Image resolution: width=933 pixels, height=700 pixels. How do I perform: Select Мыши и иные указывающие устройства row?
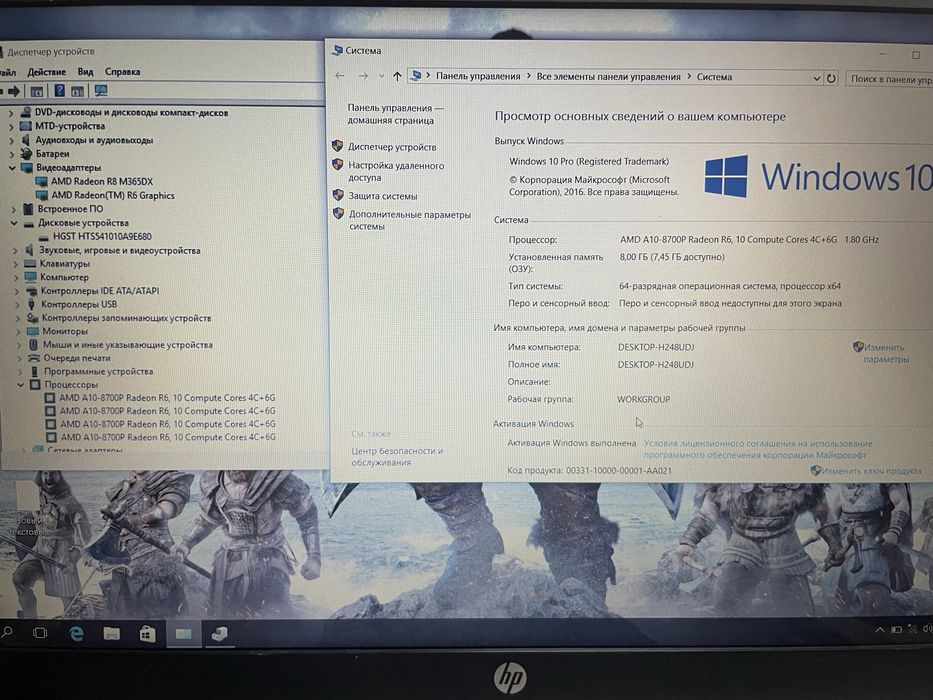coord(127,345)
